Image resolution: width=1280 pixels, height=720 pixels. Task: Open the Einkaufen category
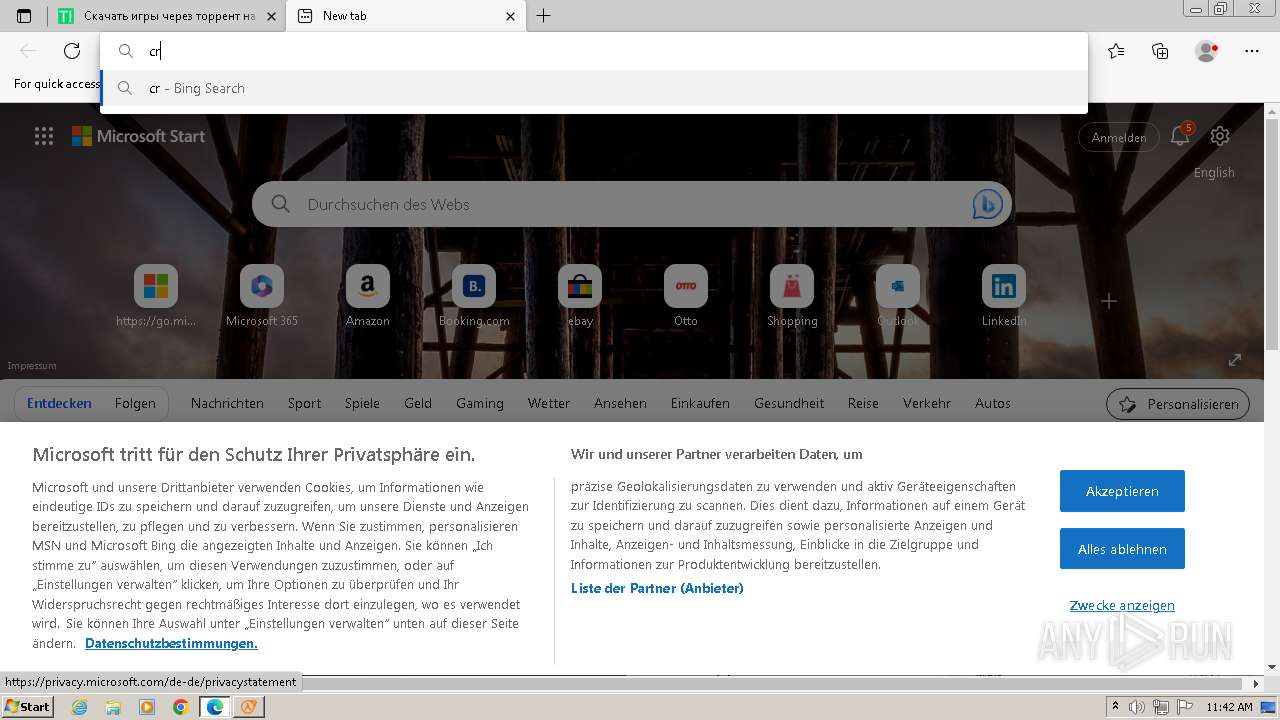(700, 403)
